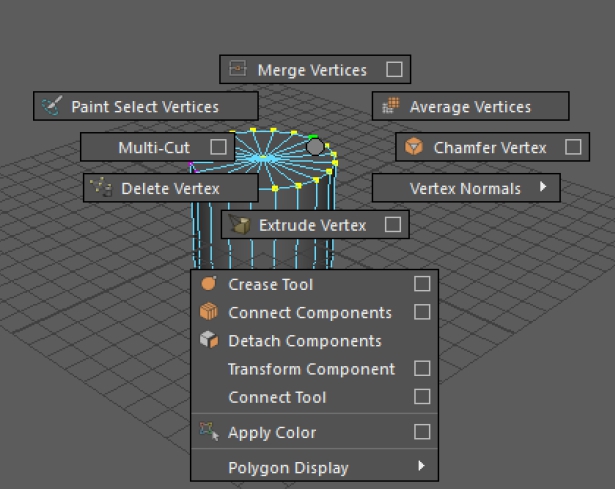Image resolution: width=615 pixels, height=489 pixels.
Task: Click the Average Vertices icon
Action: click(x=391, y=106)
